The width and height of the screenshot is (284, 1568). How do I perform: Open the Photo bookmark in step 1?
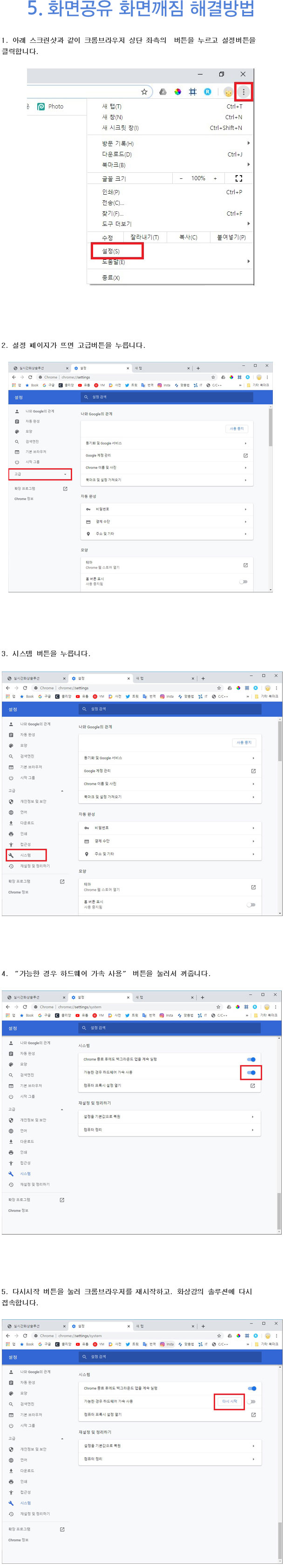(50, 107)
